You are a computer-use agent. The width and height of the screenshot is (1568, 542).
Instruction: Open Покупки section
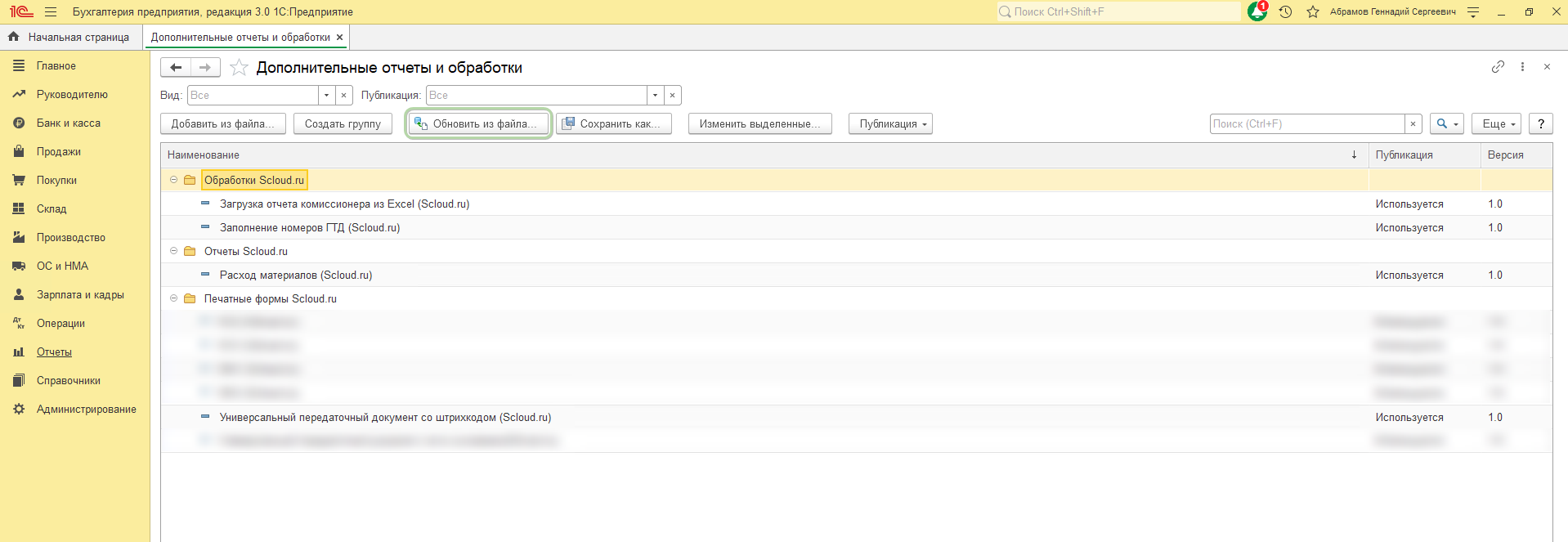coord(74,181)
